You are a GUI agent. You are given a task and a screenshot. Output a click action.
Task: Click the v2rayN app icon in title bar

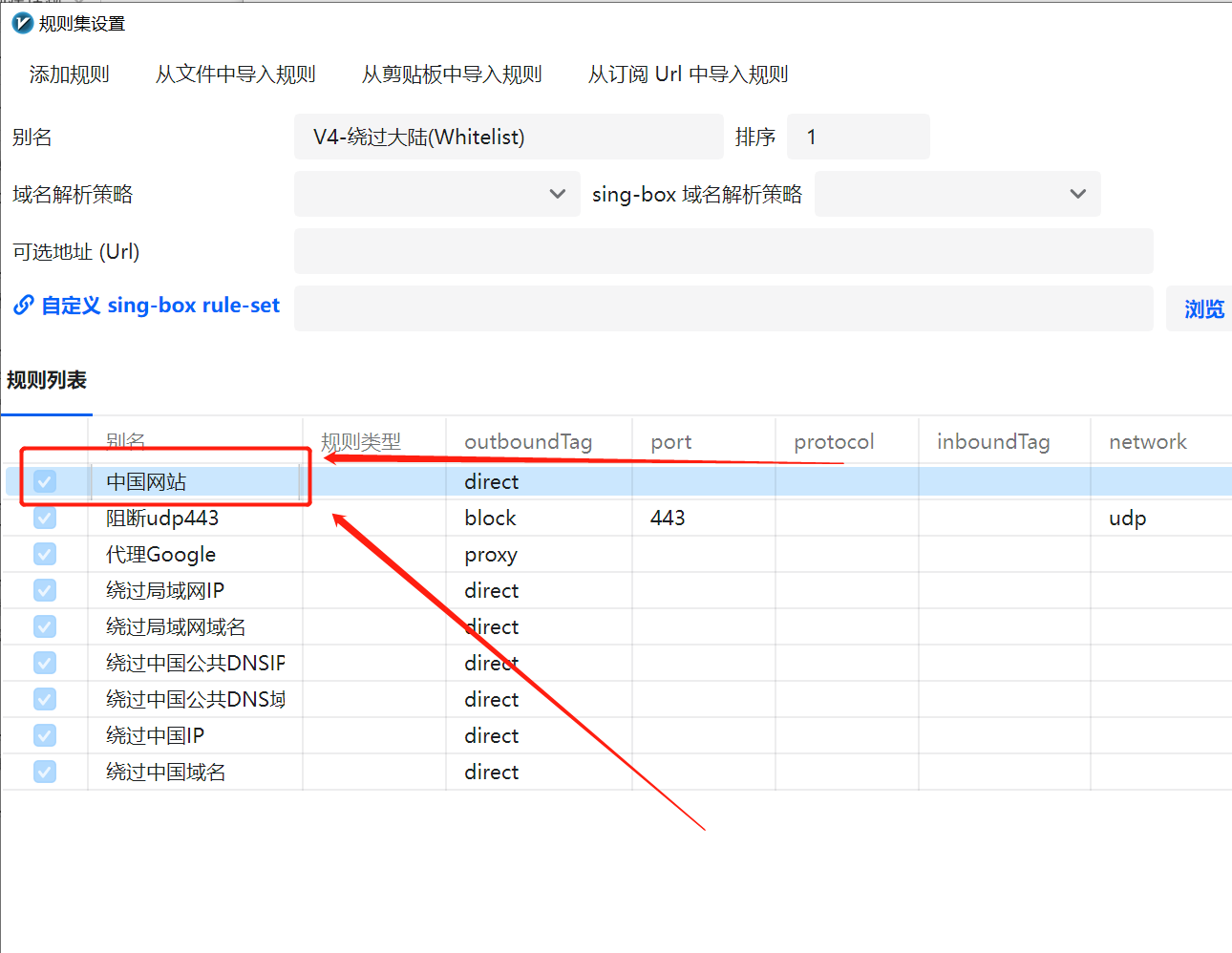(22, 23)
